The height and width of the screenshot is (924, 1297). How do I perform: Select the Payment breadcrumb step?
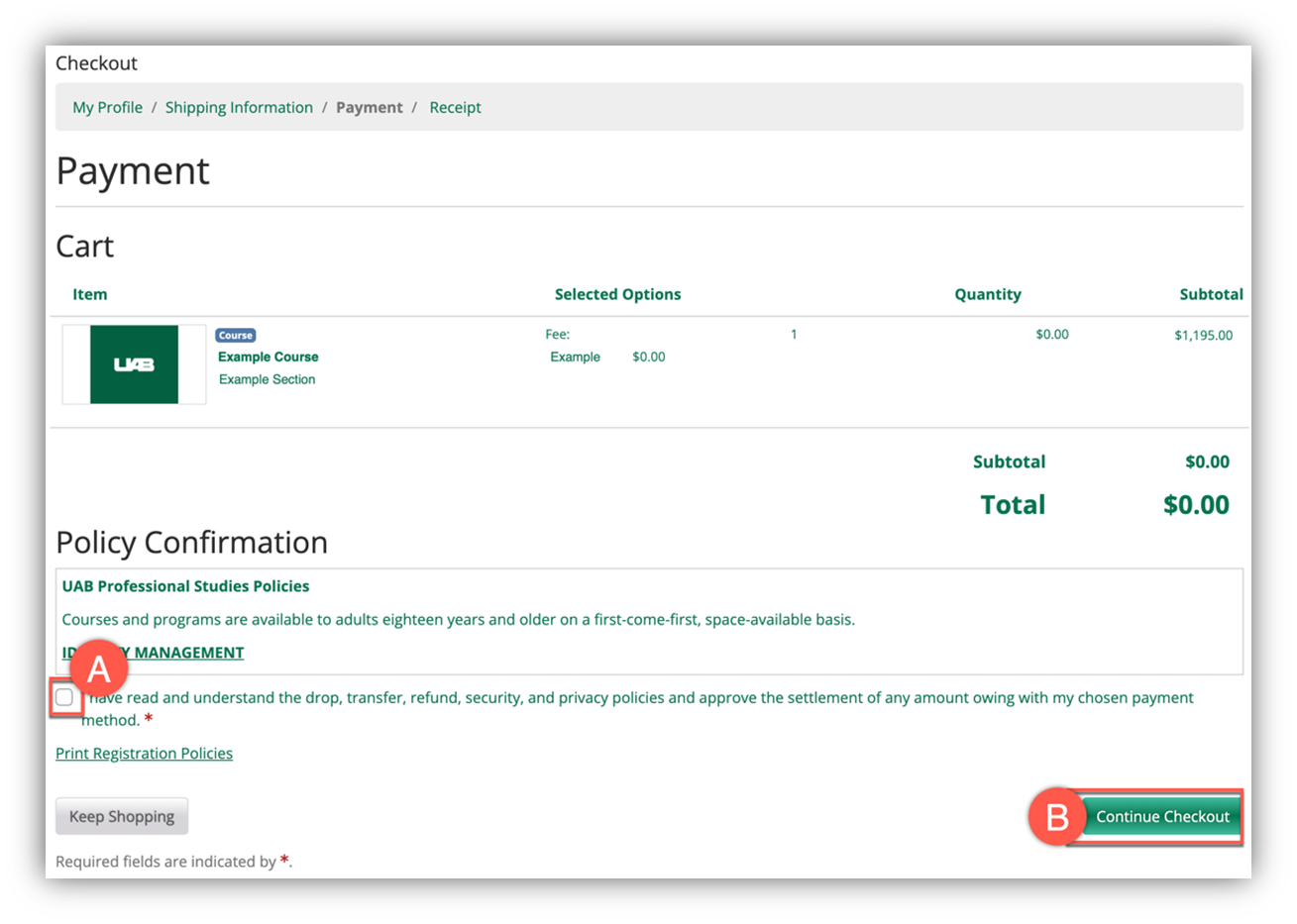369,108
